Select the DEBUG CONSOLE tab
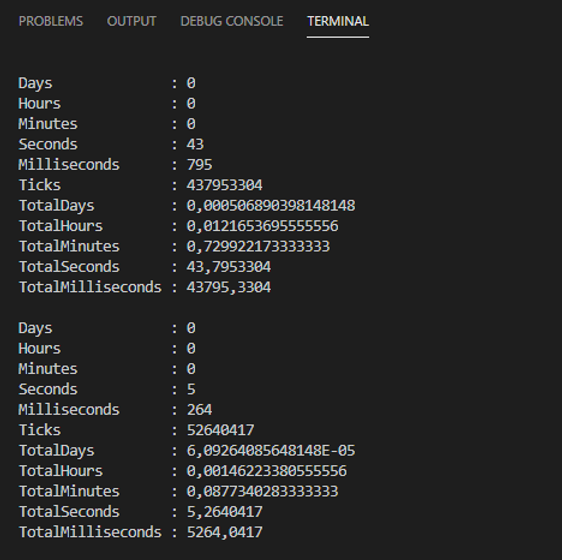 click(x=232, y=21)
